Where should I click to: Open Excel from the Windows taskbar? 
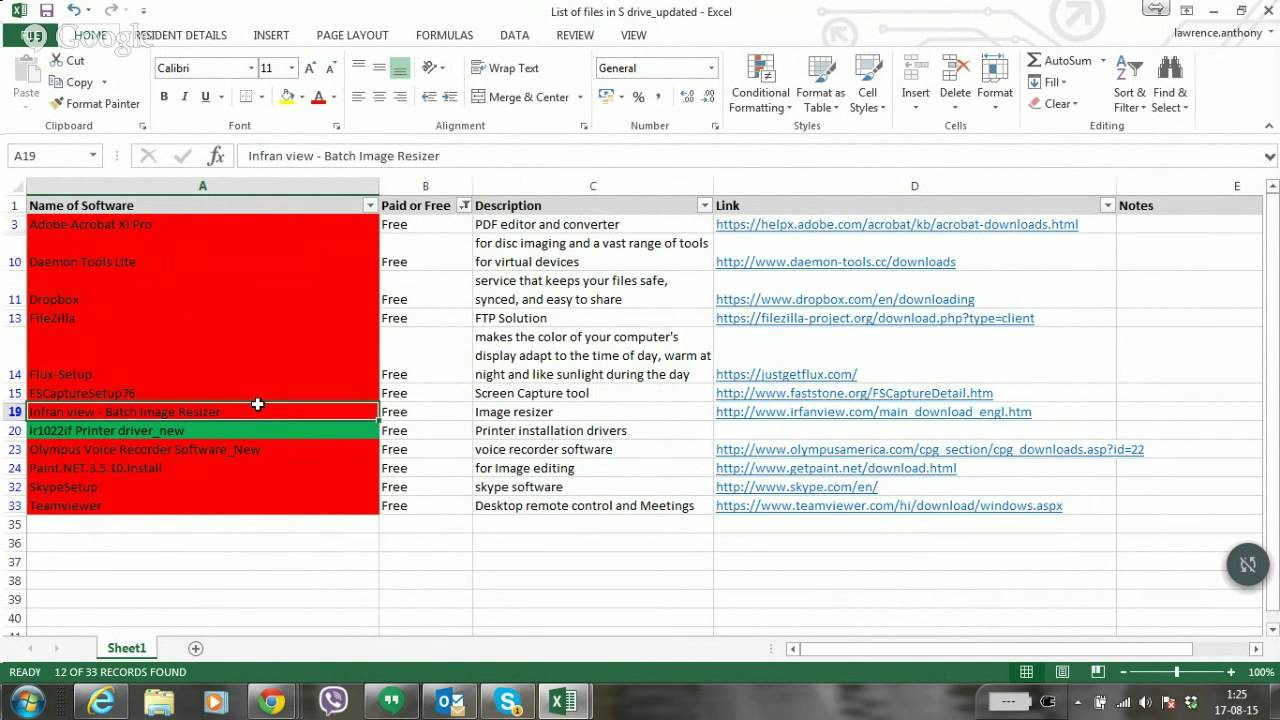tap(563, 702)
